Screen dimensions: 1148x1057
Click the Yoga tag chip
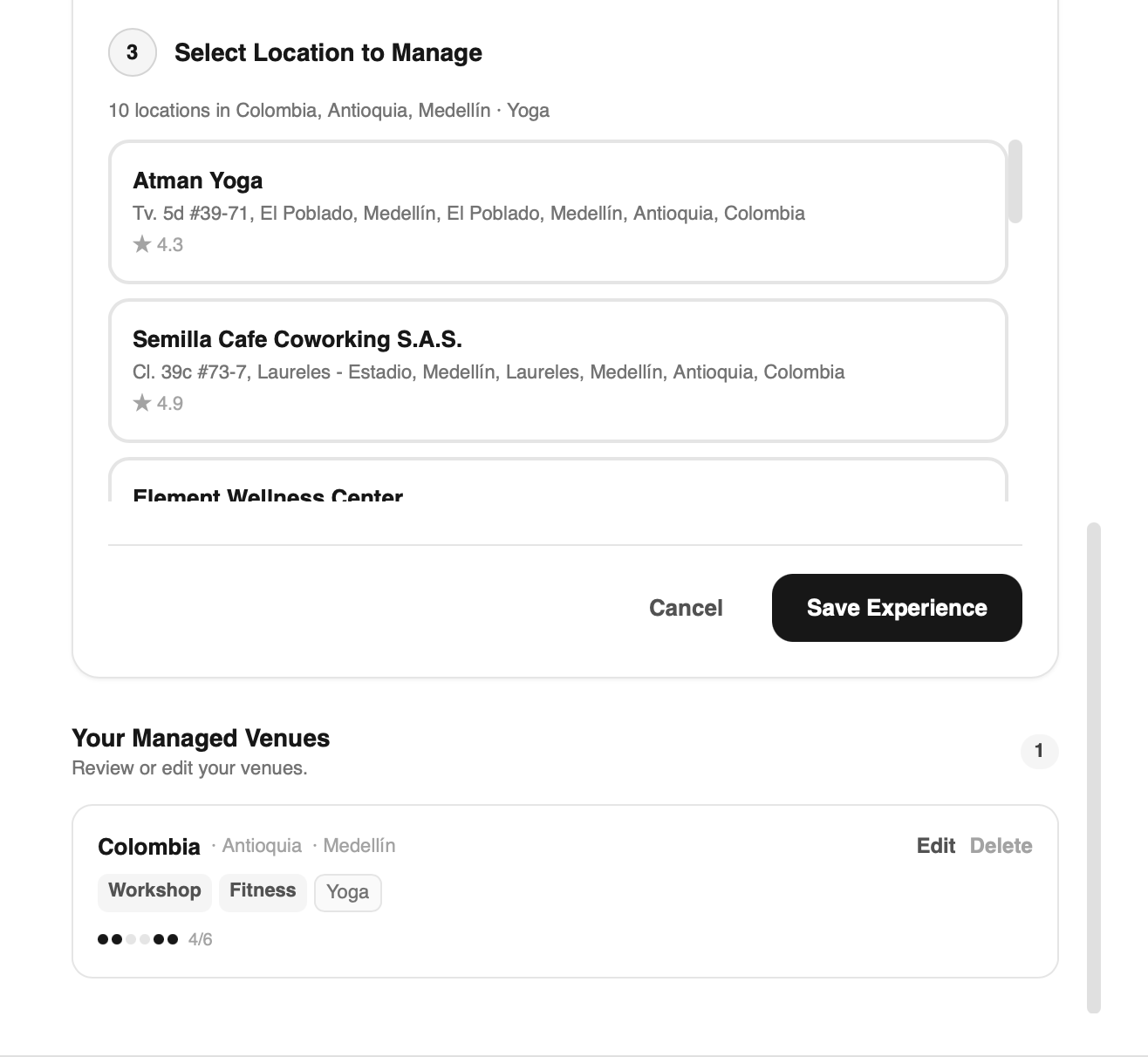click(347, 892)
